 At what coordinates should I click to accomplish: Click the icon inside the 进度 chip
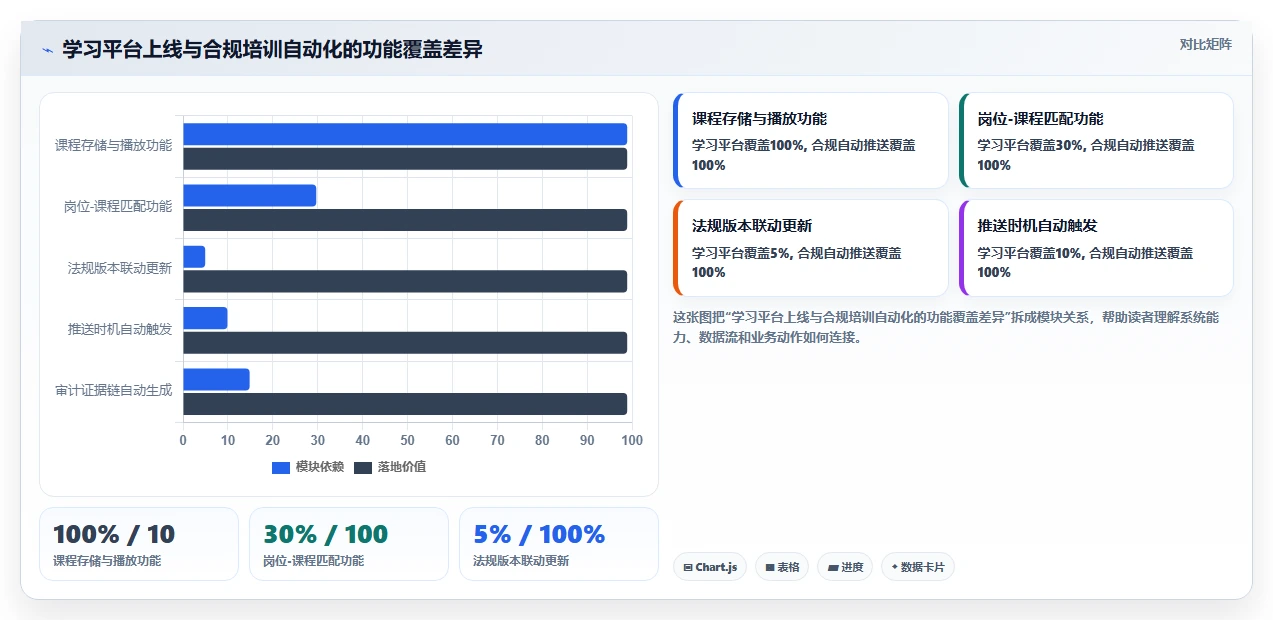click(833, 568)
